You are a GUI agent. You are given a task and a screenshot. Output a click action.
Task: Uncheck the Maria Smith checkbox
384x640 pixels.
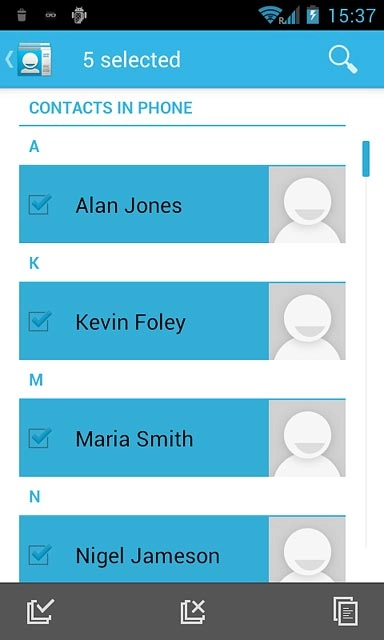[40, 438]
